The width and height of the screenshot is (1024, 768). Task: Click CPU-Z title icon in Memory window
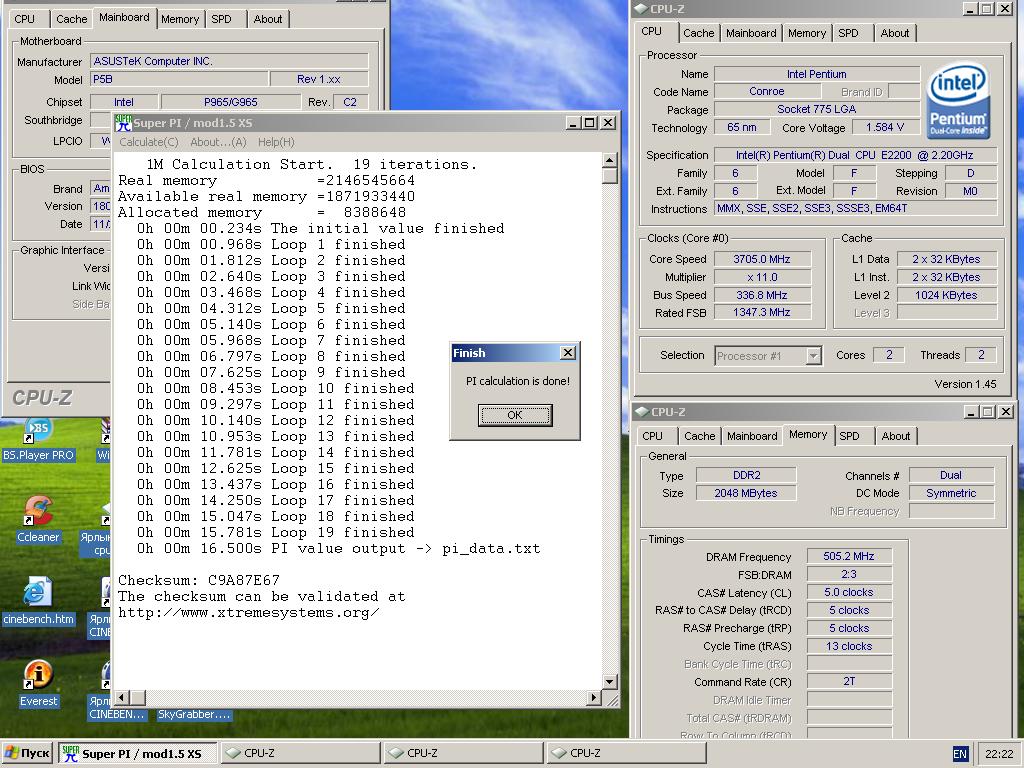pyautogui.click(x=642, y=411)
